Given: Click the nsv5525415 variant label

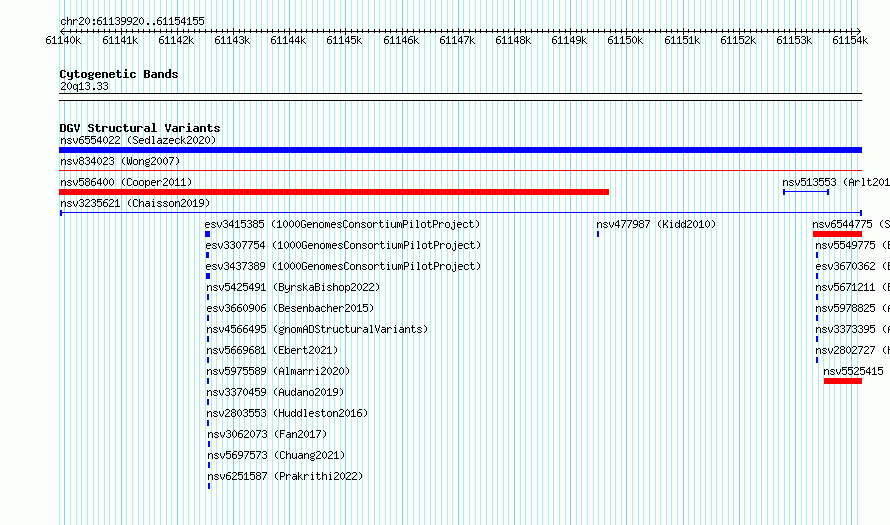Looking at the screenshot, I should [x=853, y=371].
